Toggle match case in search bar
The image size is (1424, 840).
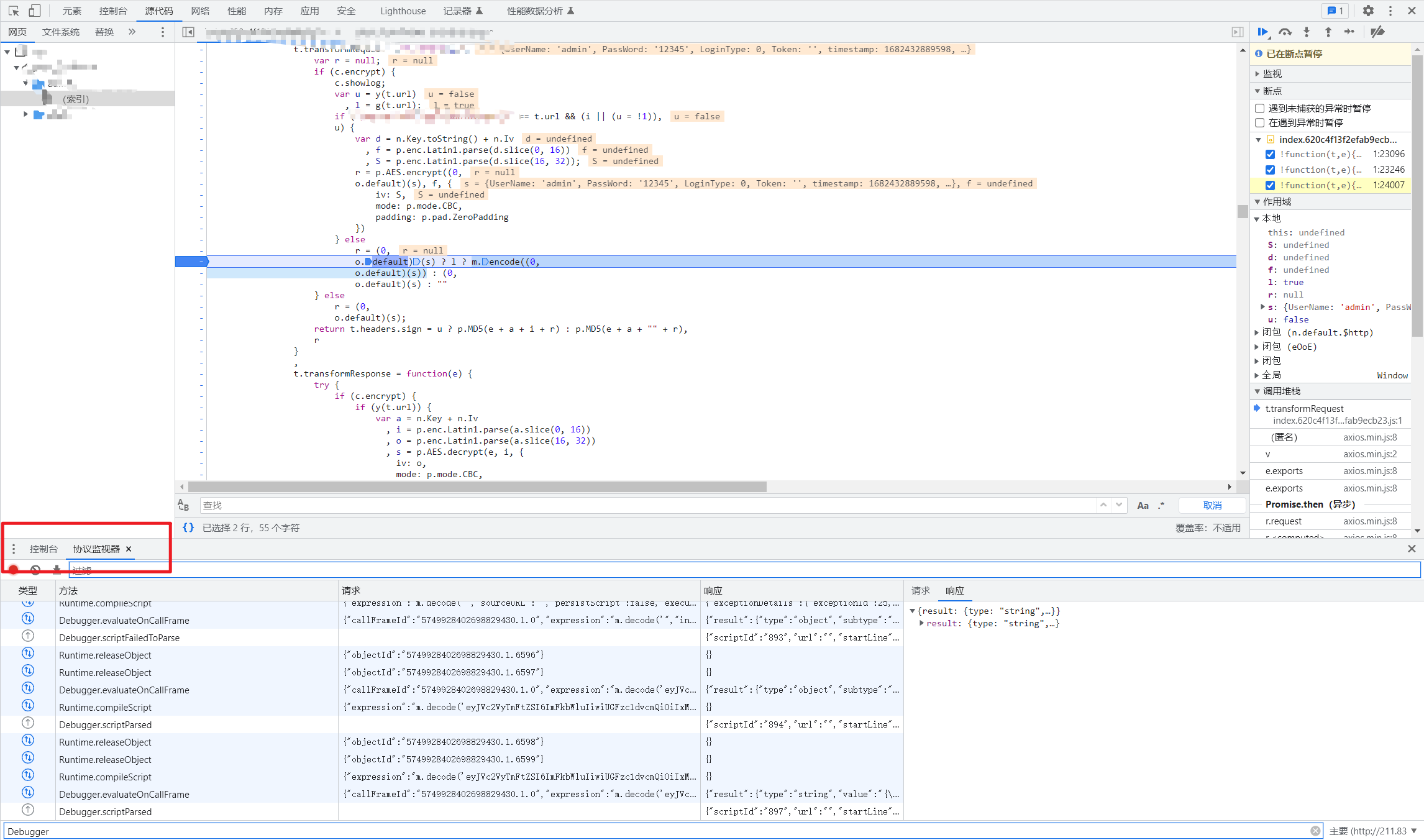[1143, 506]
